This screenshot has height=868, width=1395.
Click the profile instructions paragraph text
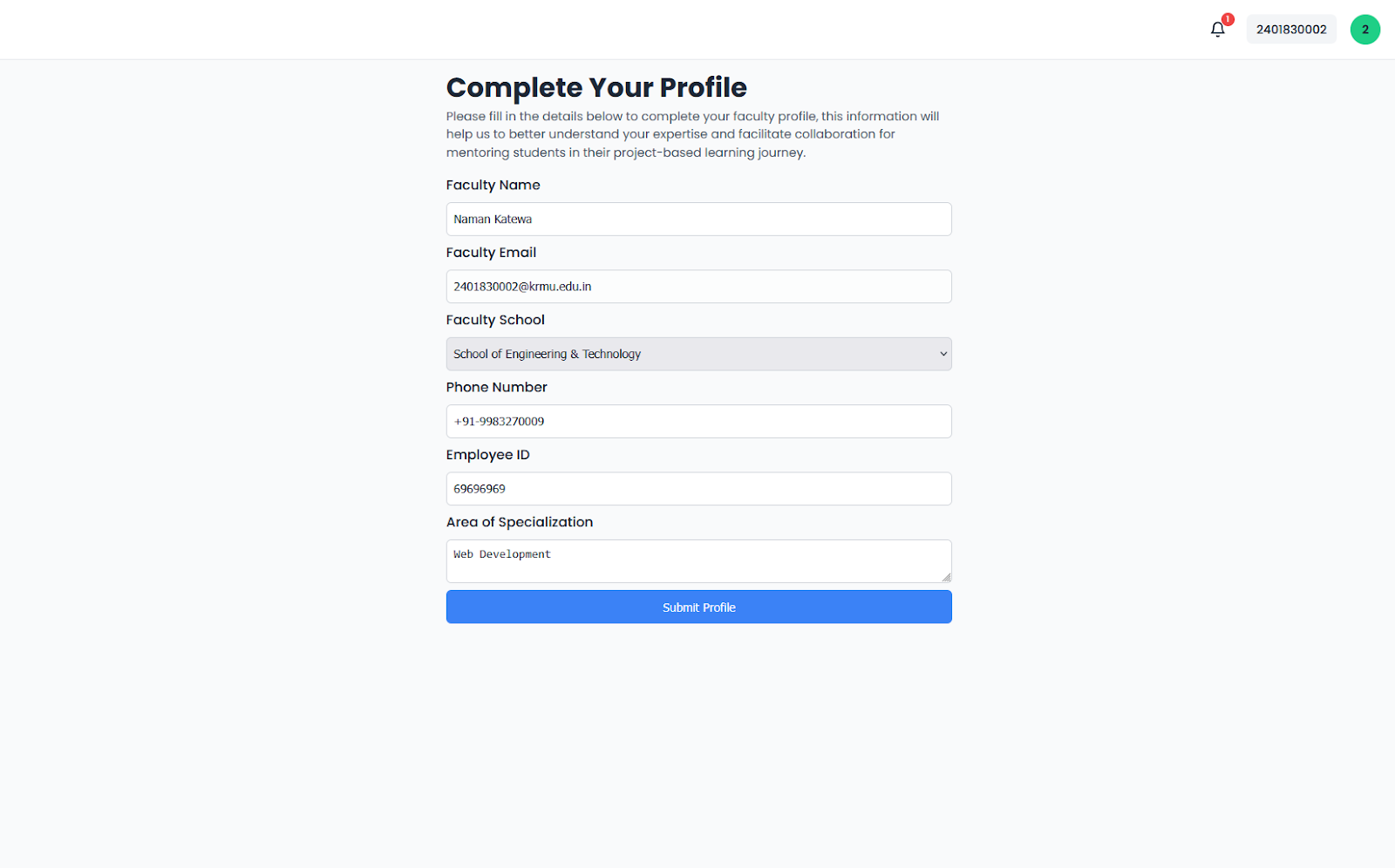[x=692, y=133]
